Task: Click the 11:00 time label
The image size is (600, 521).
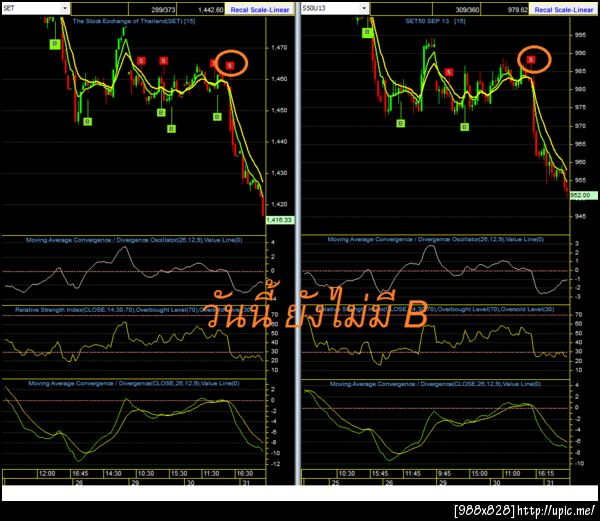Action: (x=512, y=474)
